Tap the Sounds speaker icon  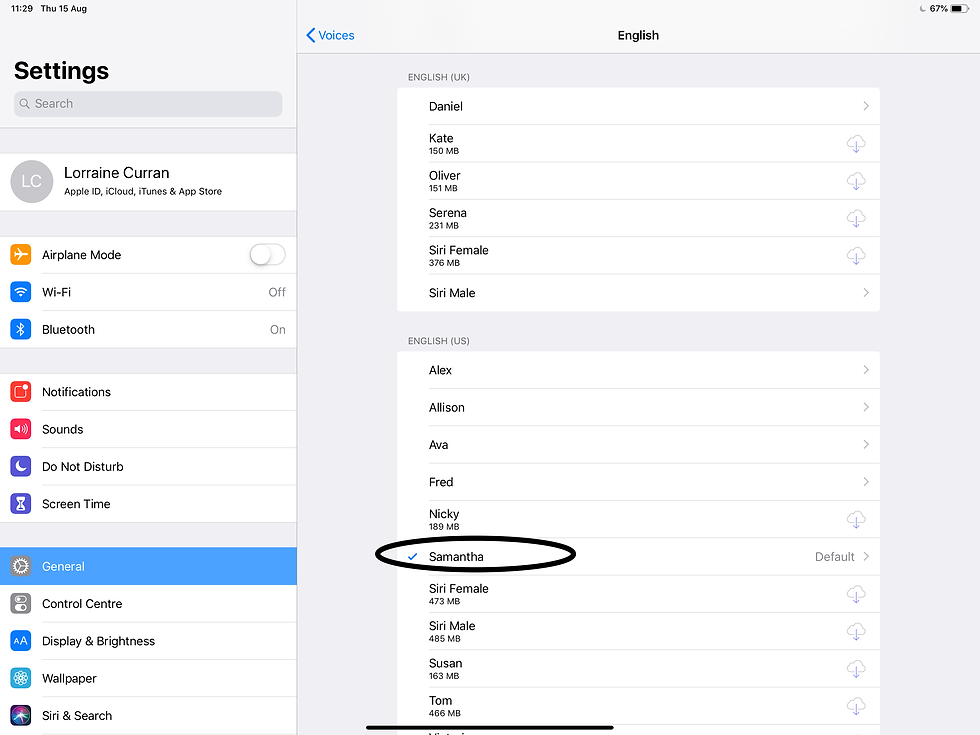coord(21,429)
